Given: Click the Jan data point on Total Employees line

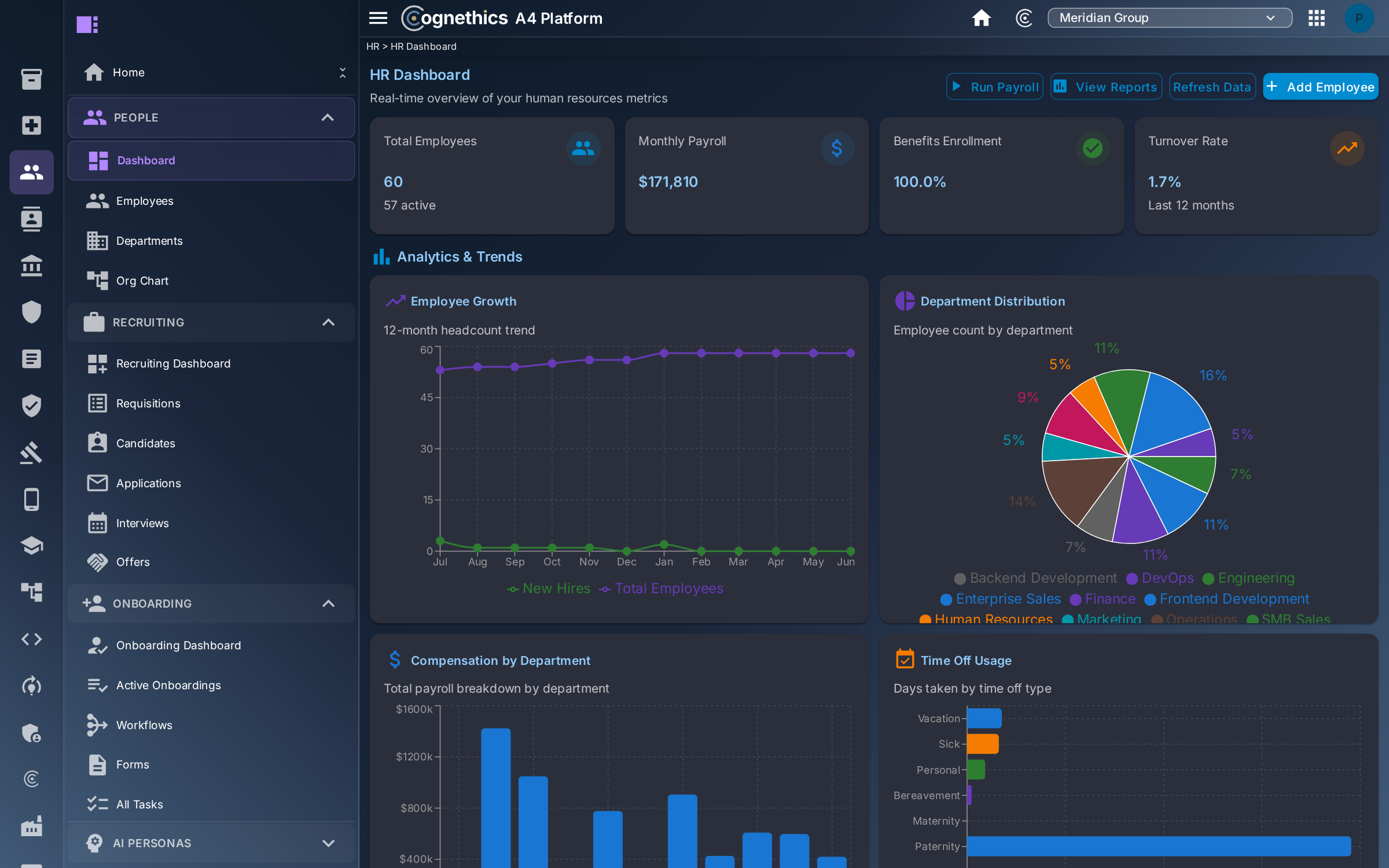Looking at the screenshot, I should 664,353.
